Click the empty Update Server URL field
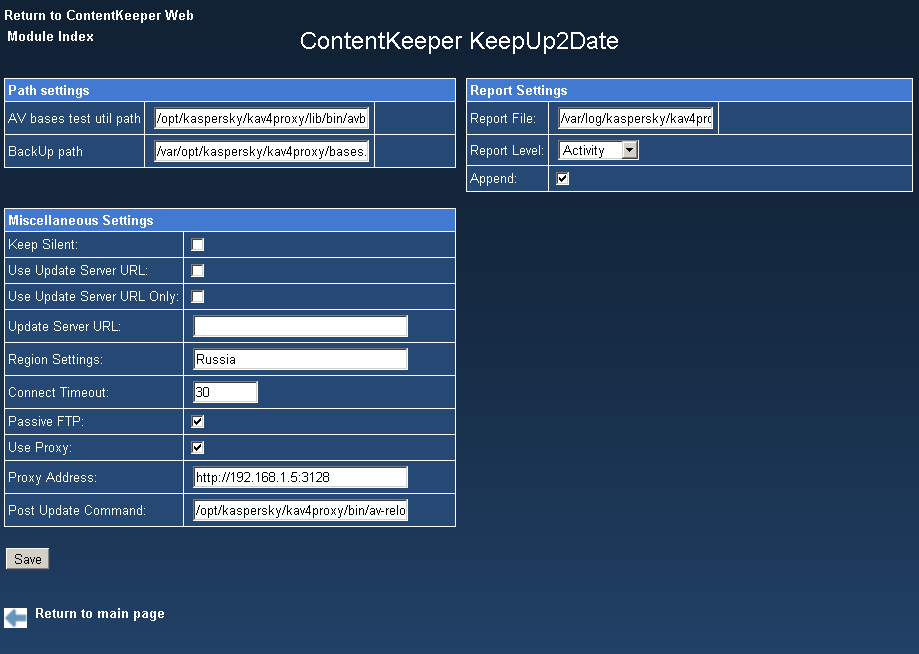 [x=300, y=326]
